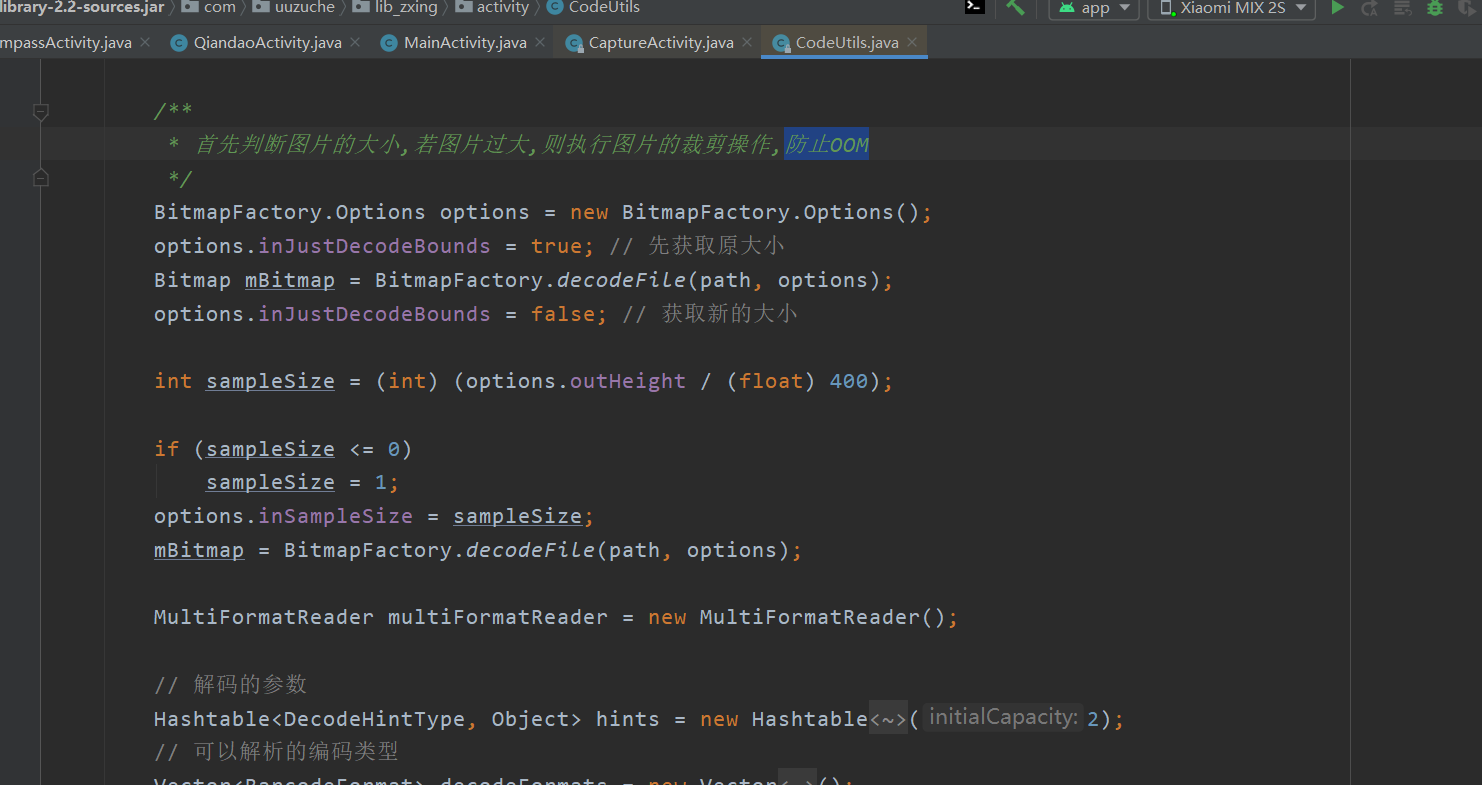
Task: Click Apply Changes and Restart Activity icon
Action: click(1370, 8)
